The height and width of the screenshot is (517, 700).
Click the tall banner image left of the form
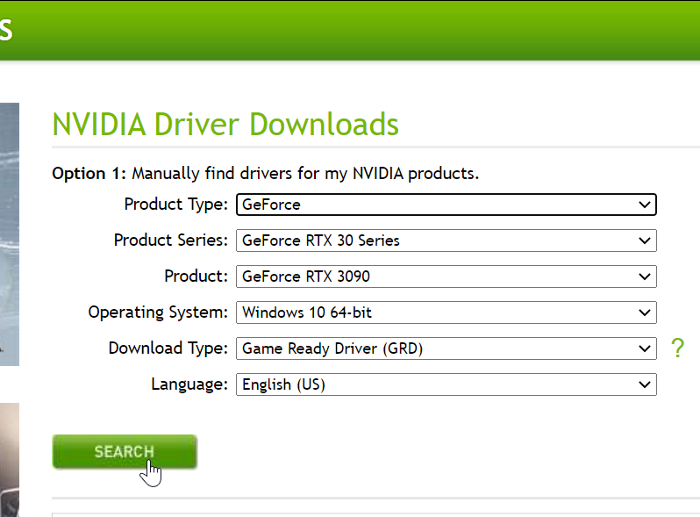click(9, 234)
